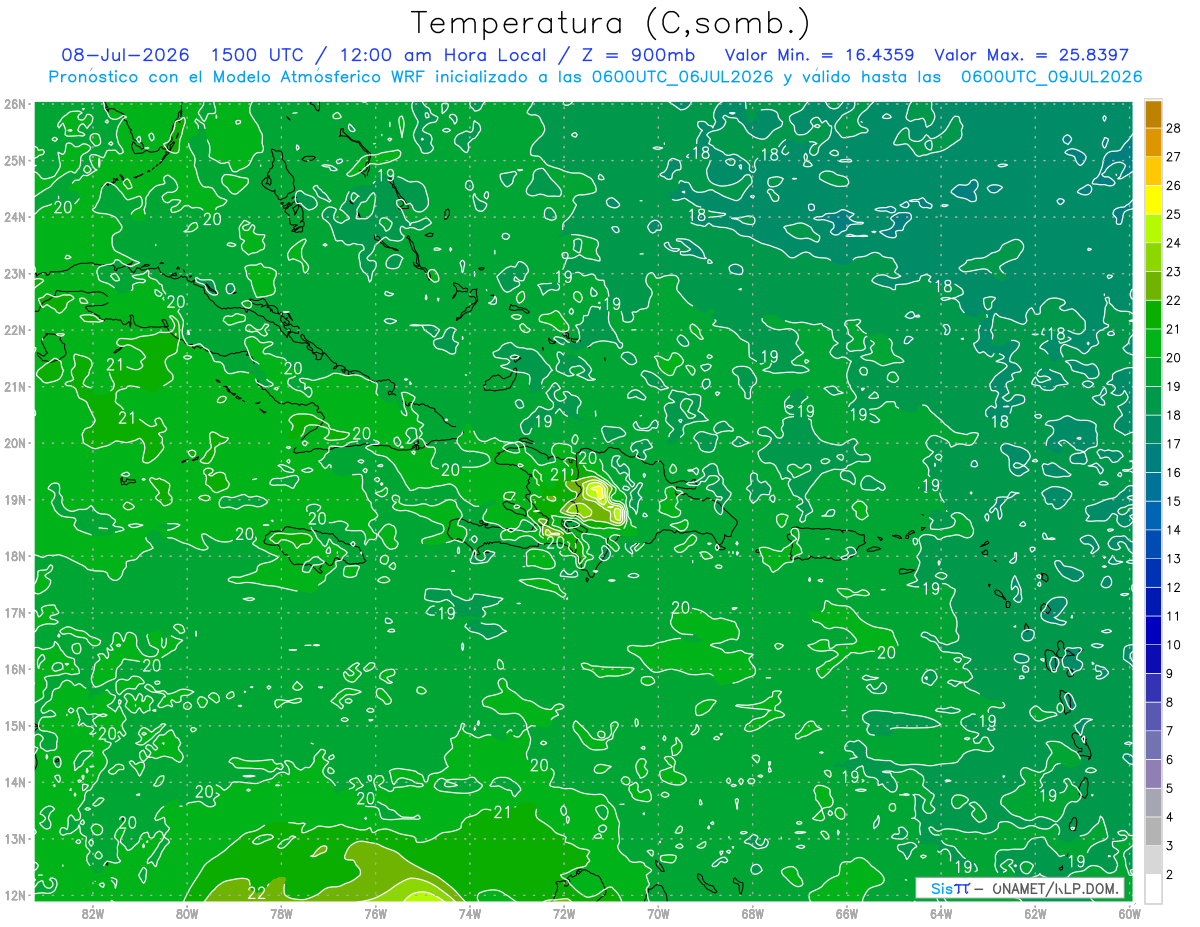1200x927 pixels.
Task: Click the "Valor Max. = 25.8397" value
Action: (1032, 56)
